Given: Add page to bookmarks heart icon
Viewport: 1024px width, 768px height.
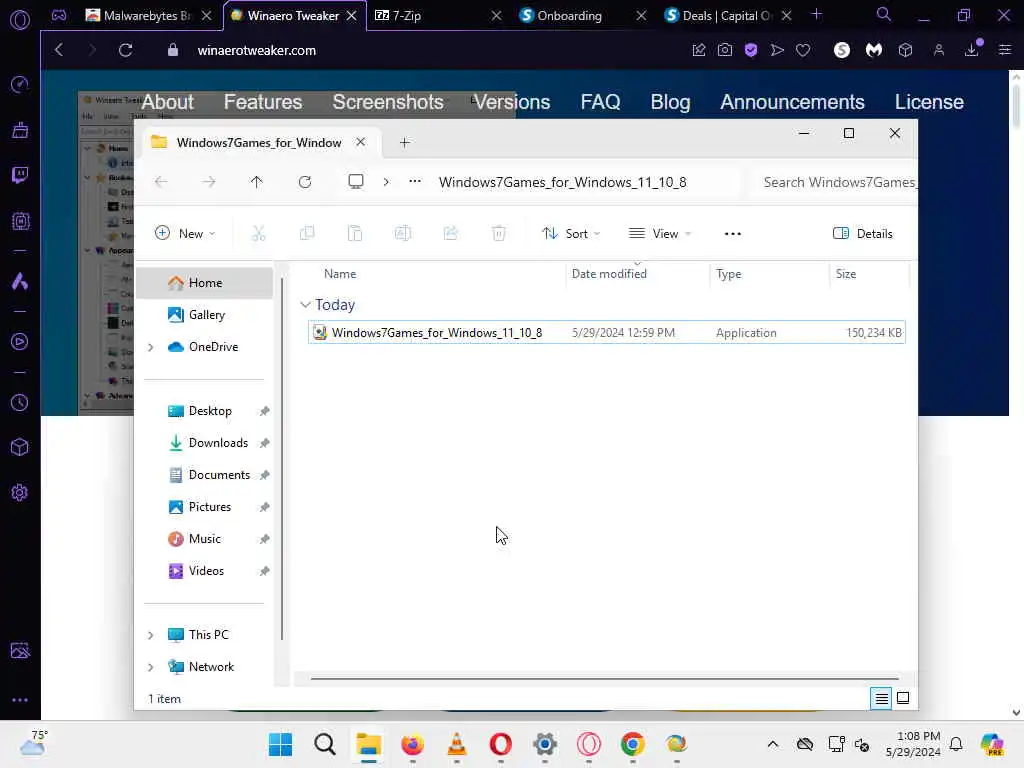Looking at the screenshot, I should pyautogui.click(x=803, y=50).
